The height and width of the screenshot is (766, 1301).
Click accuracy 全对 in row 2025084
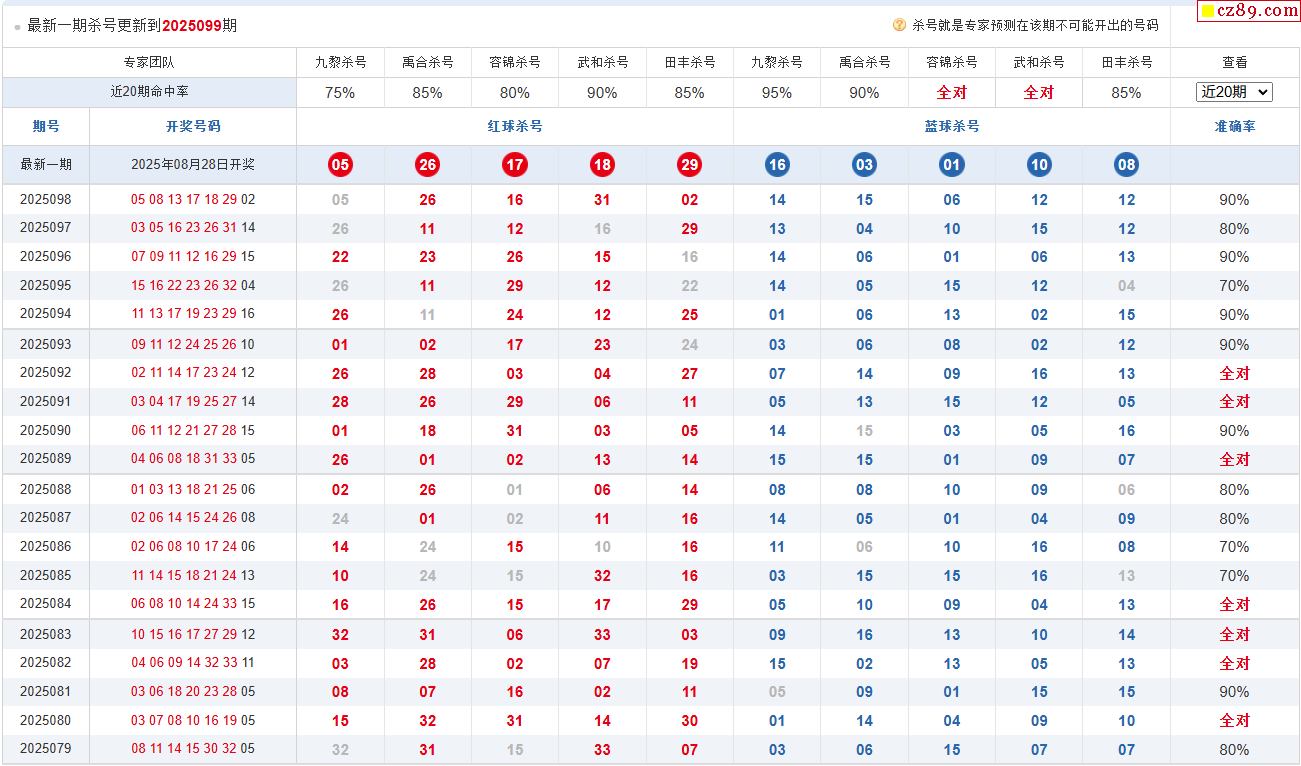coord(1235,604)
